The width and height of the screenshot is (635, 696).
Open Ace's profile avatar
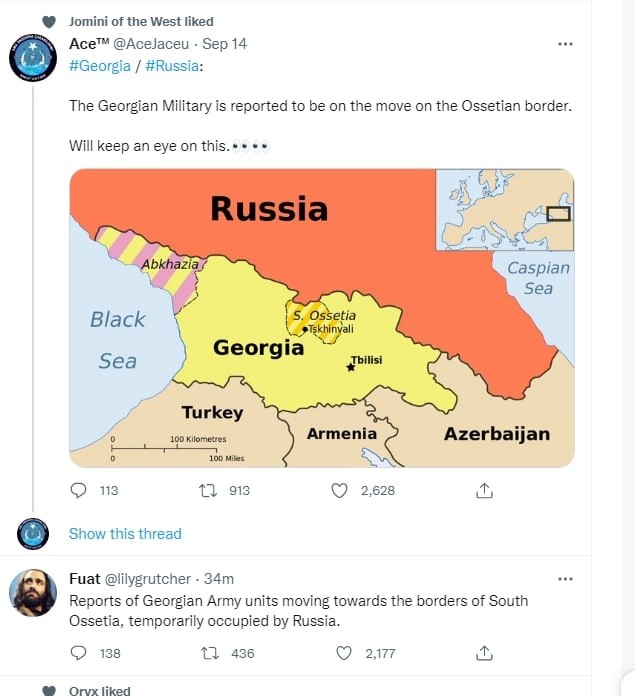[x=33, y=58]
